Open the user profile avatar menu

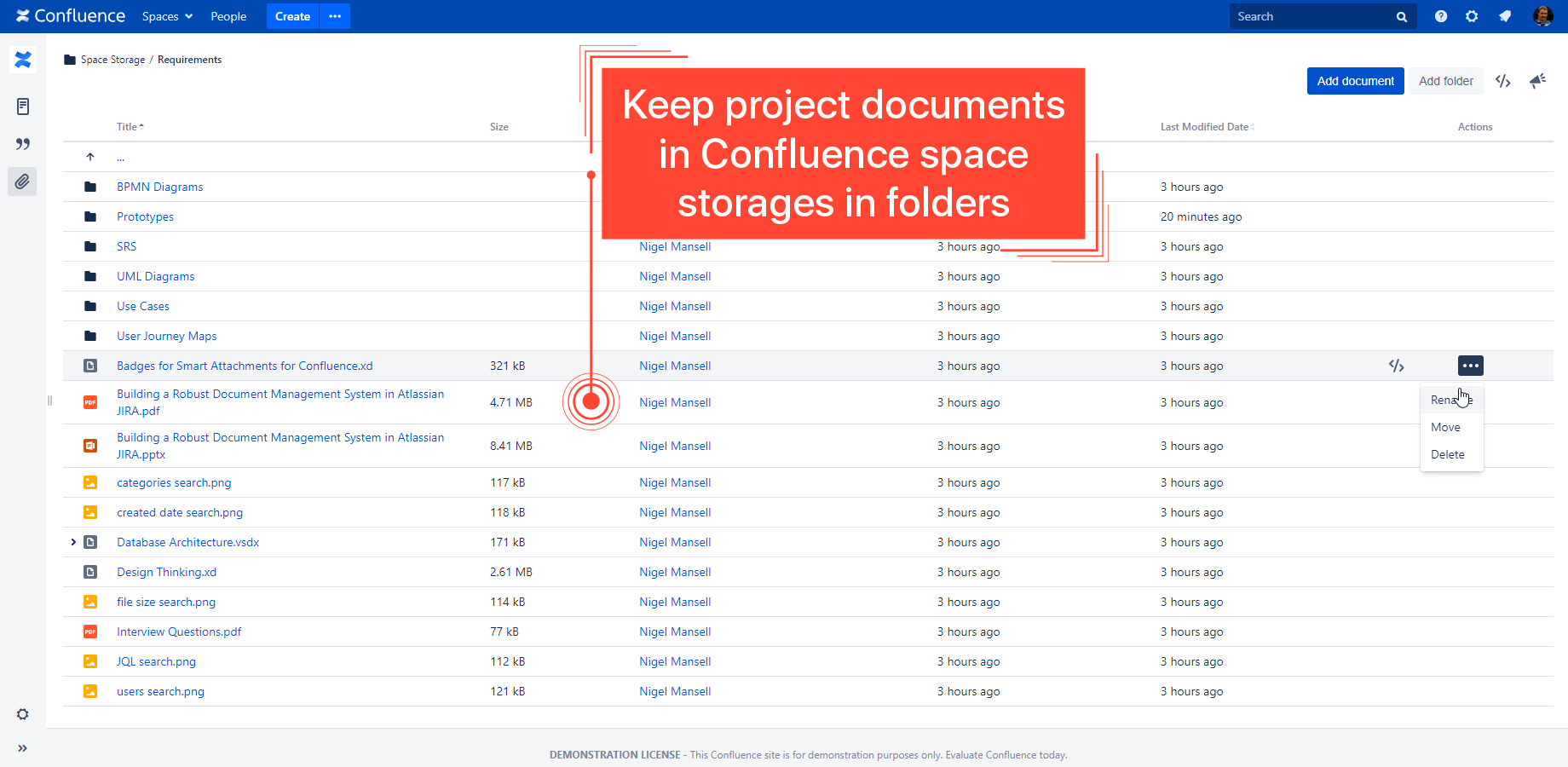click(x=1542, y=16)
